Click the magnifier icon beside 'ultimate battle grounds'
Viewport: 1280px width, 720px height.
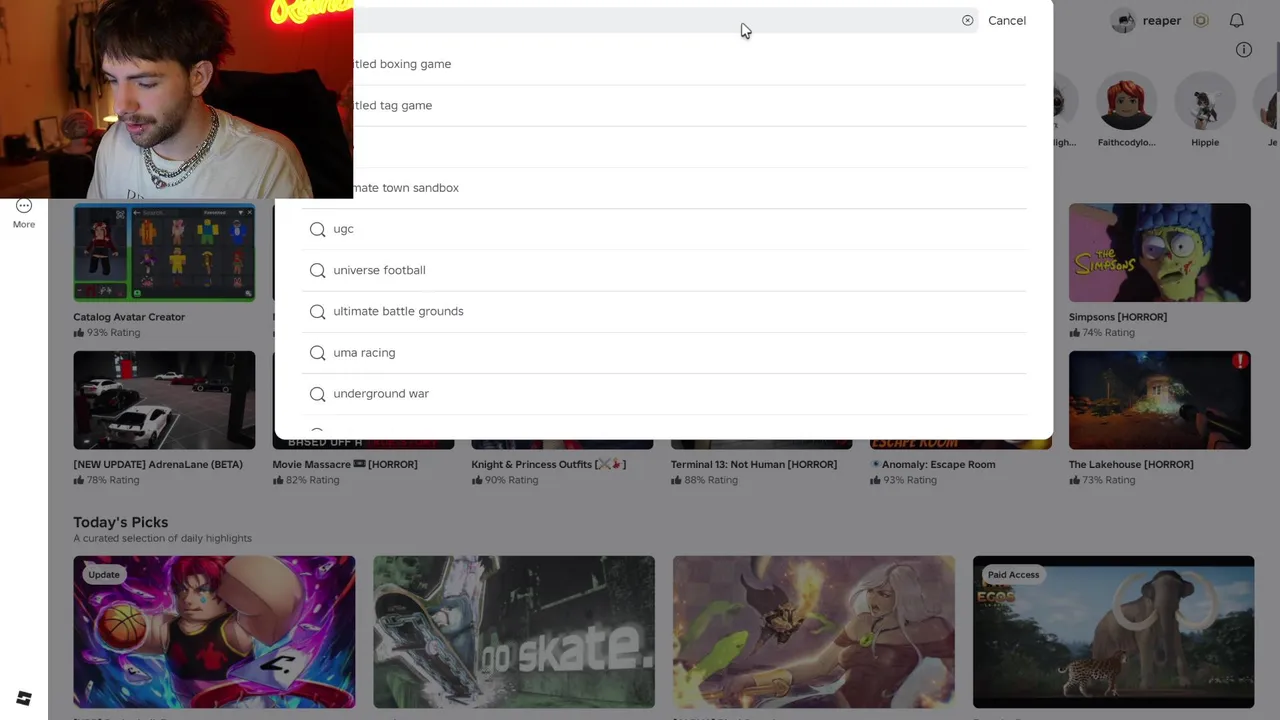coord(317,311)
